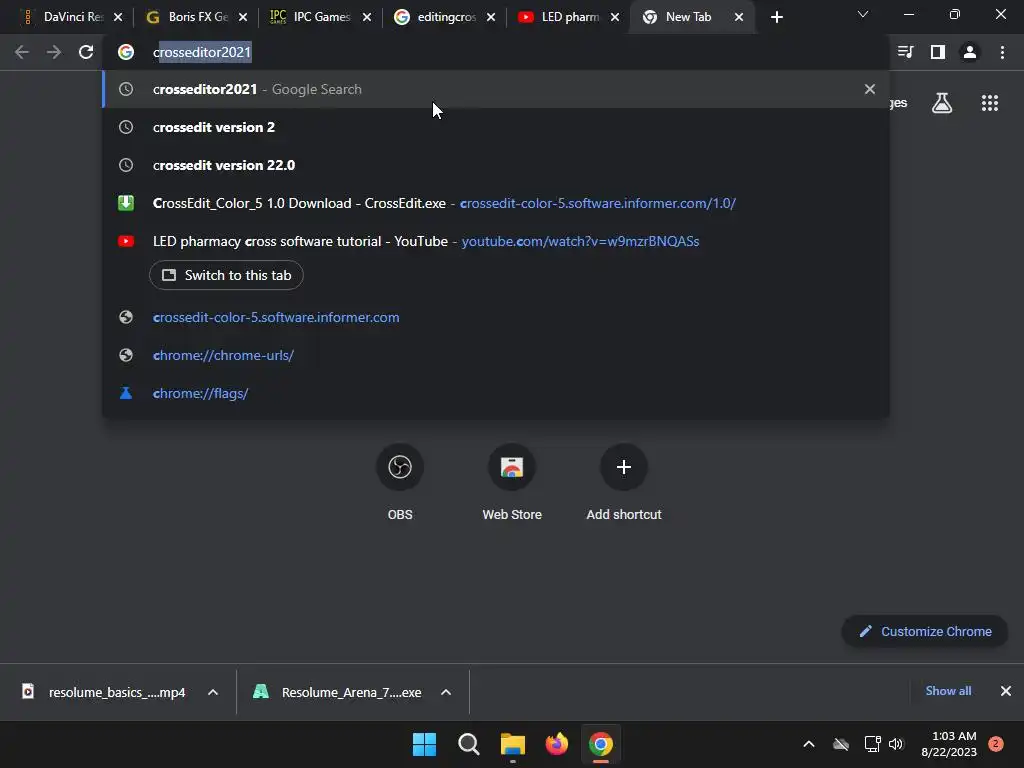The height and width of the screenshot is (768, 1024).
Task: Open Windows Start menu
Action: click(x=424, y=744)
